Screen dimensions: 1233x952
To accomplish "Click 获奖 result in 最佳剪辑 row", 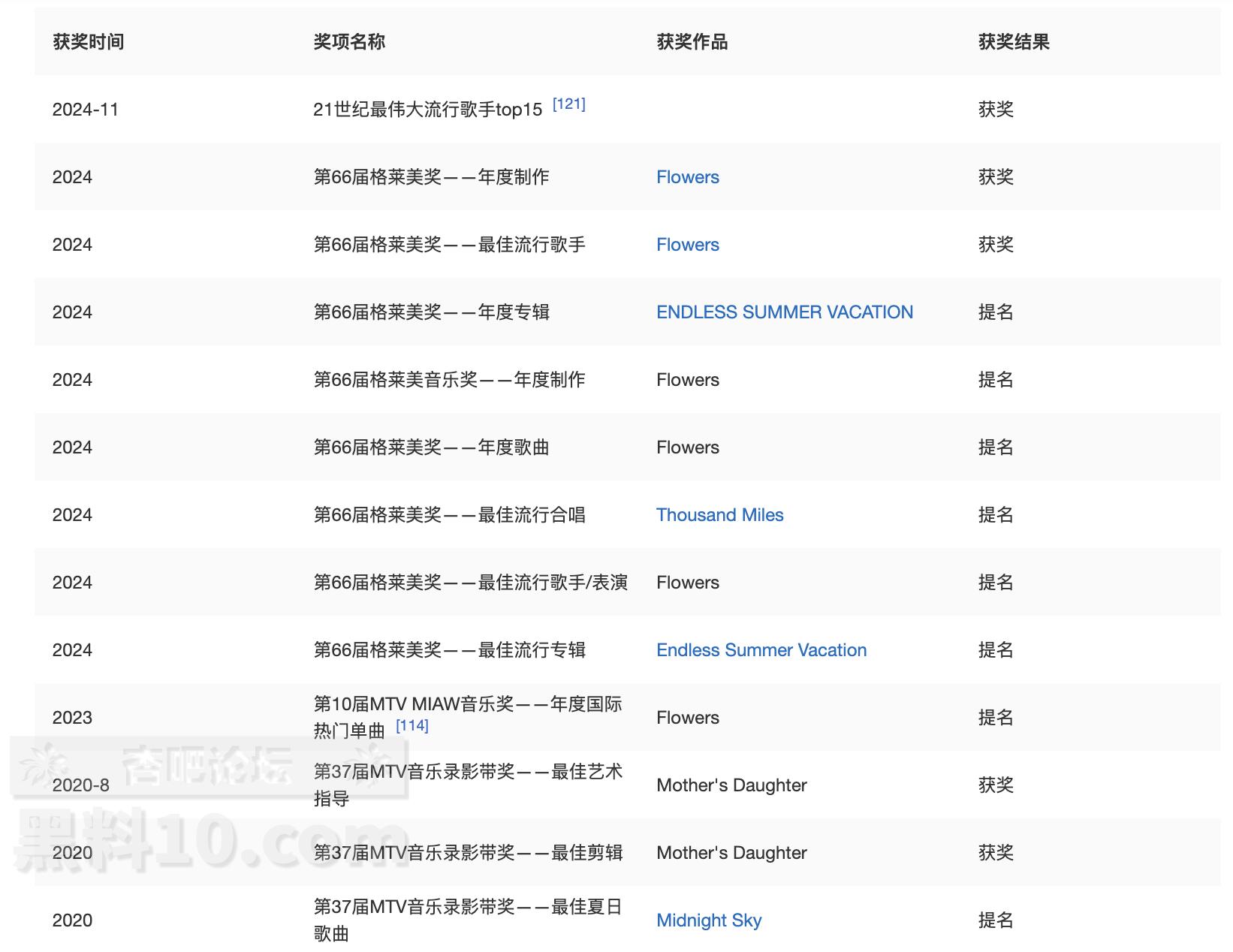I will pos(996,853).
